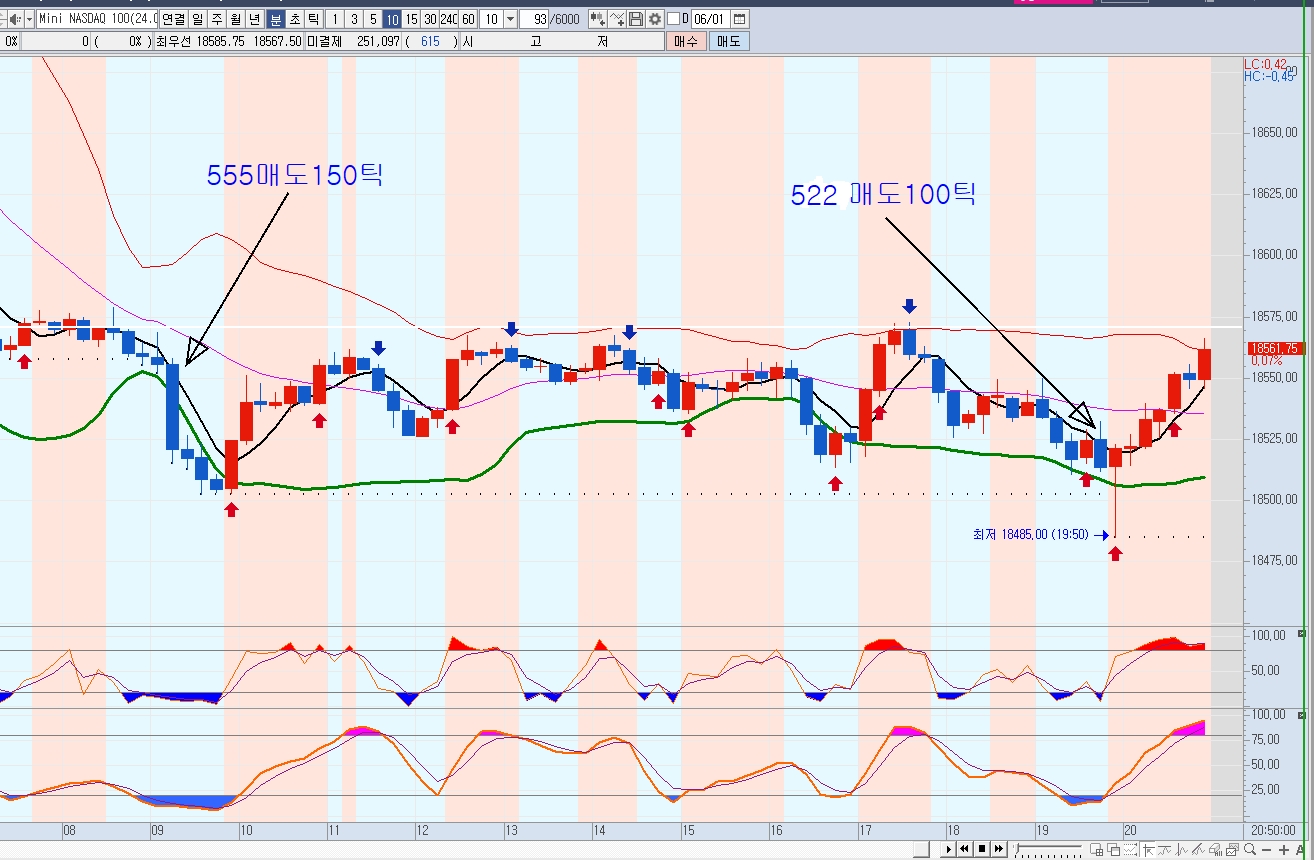Click the 13 date axis label
Screen dimensions: 1314x860
511,830
